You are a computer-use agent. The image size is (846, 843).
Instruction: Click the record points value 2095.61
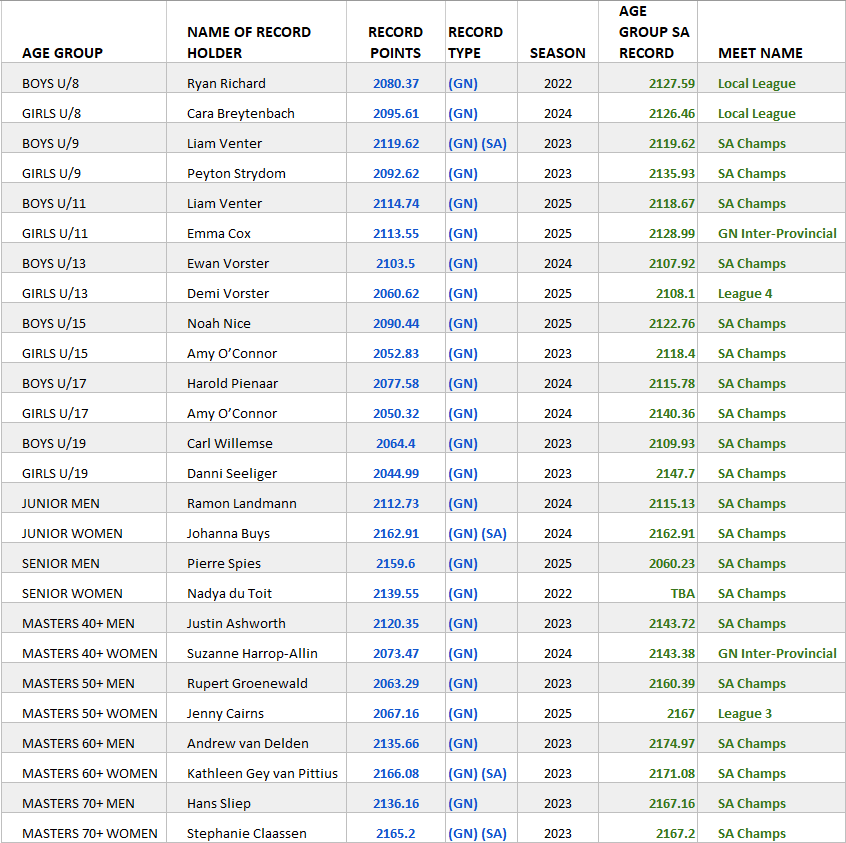pos(396,114)
